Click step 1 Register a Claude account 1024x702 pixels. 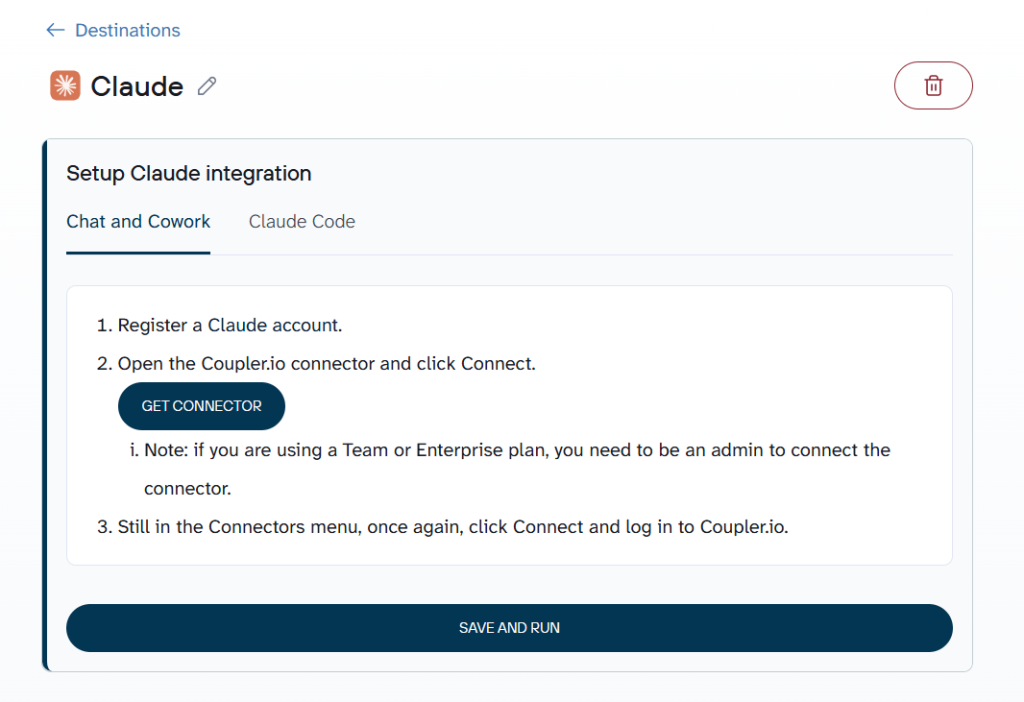click(219, 325)
